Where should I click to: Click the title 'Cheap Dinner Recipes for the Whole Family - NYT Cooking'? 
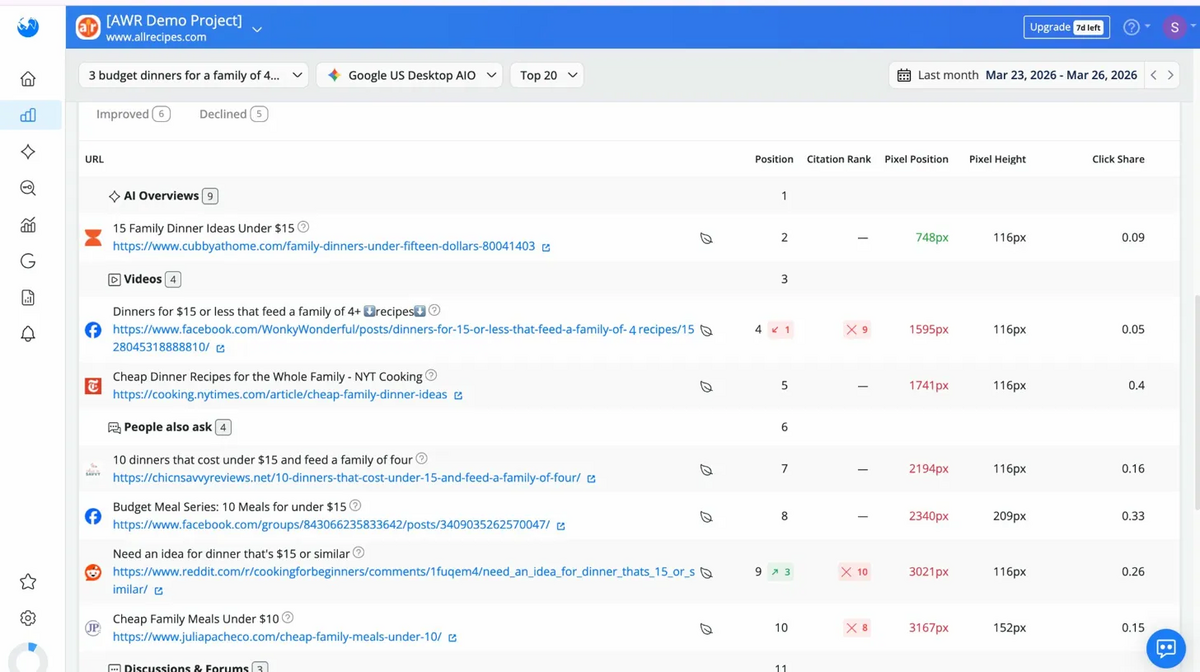[267, 377]
